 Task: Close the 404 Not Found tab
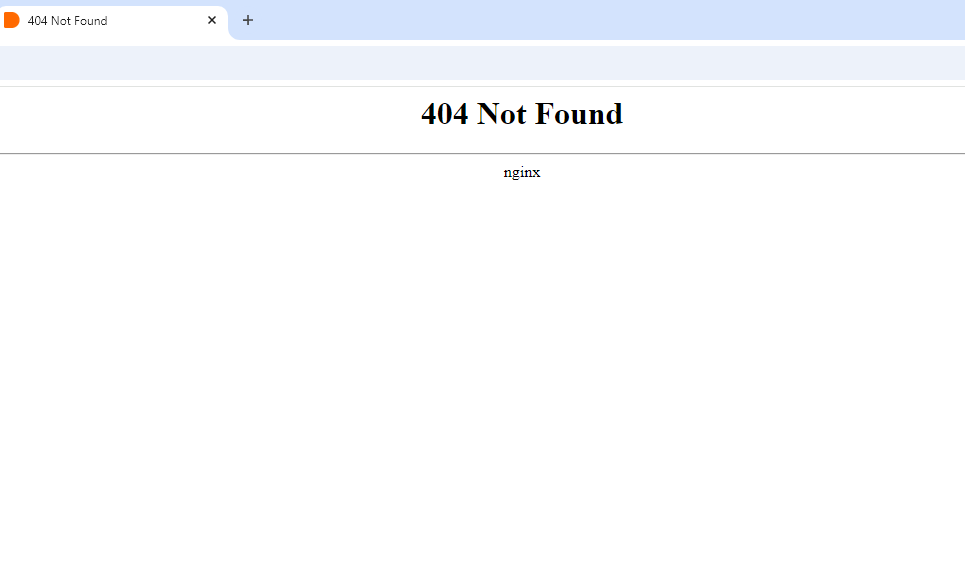click(x=212, y=20)
